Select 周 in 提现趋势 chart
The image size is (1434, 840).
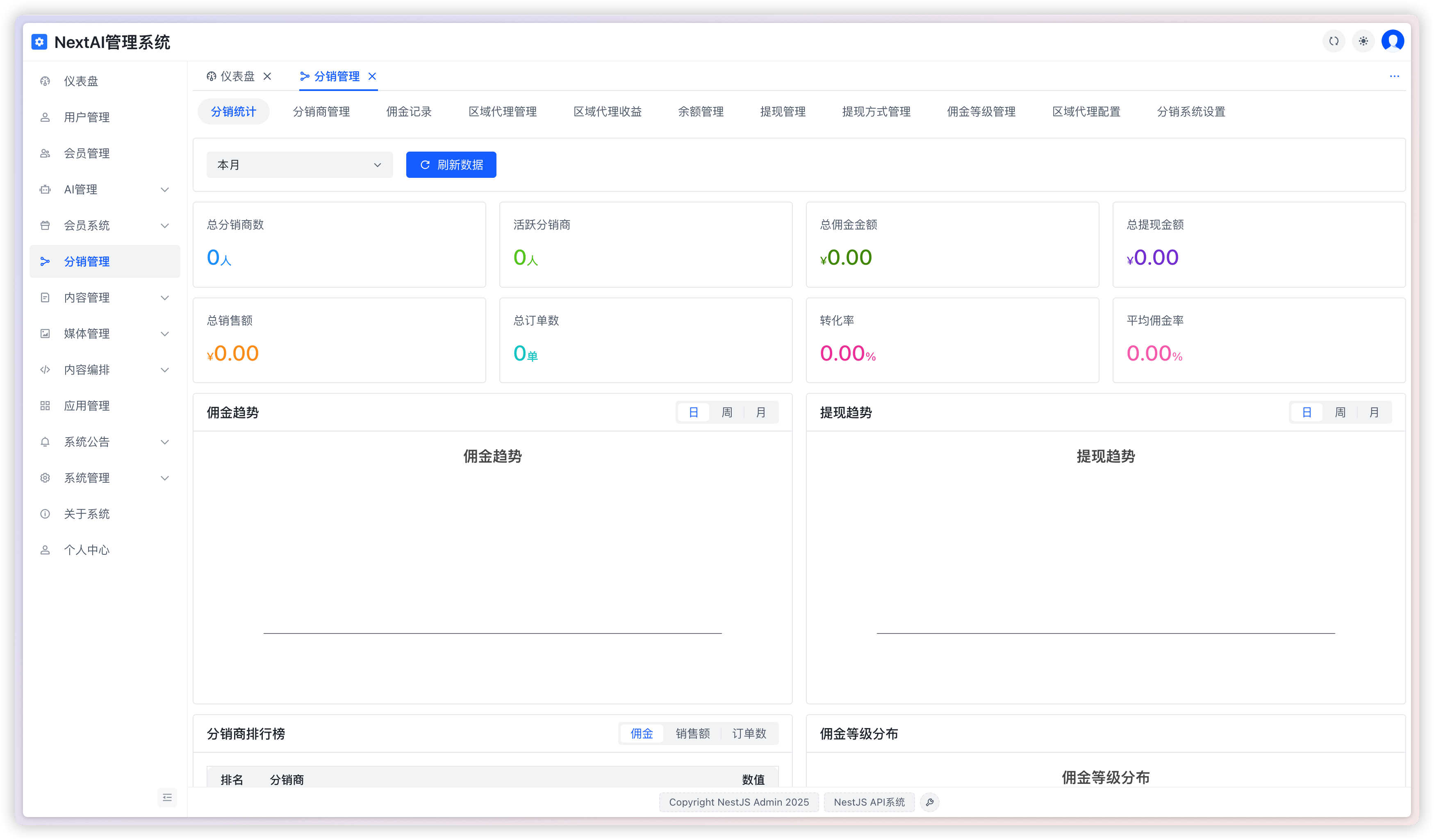(1340, 412)
